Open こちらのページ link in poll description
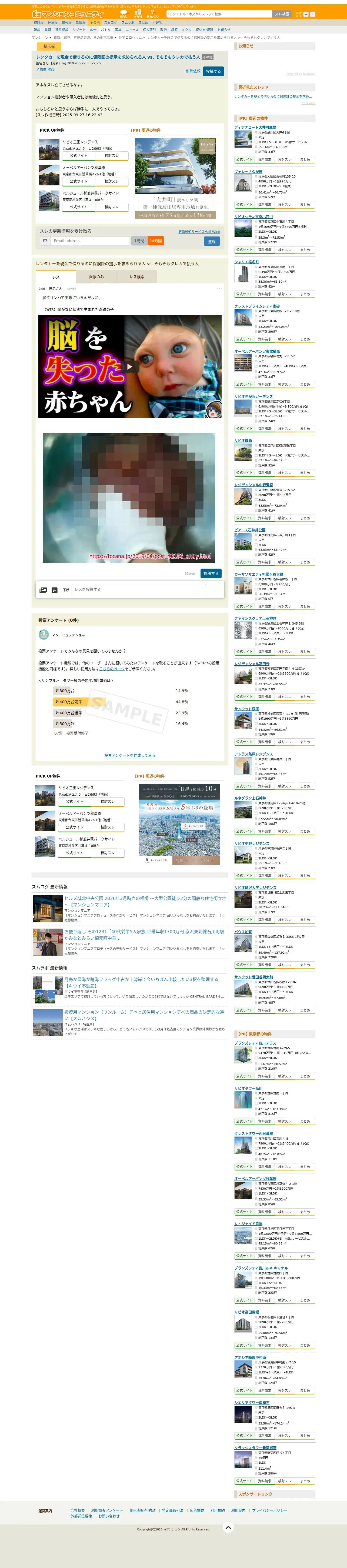The height and width of the screenshot is (1568, 347). pyautogui.click(x=111, y=669)
